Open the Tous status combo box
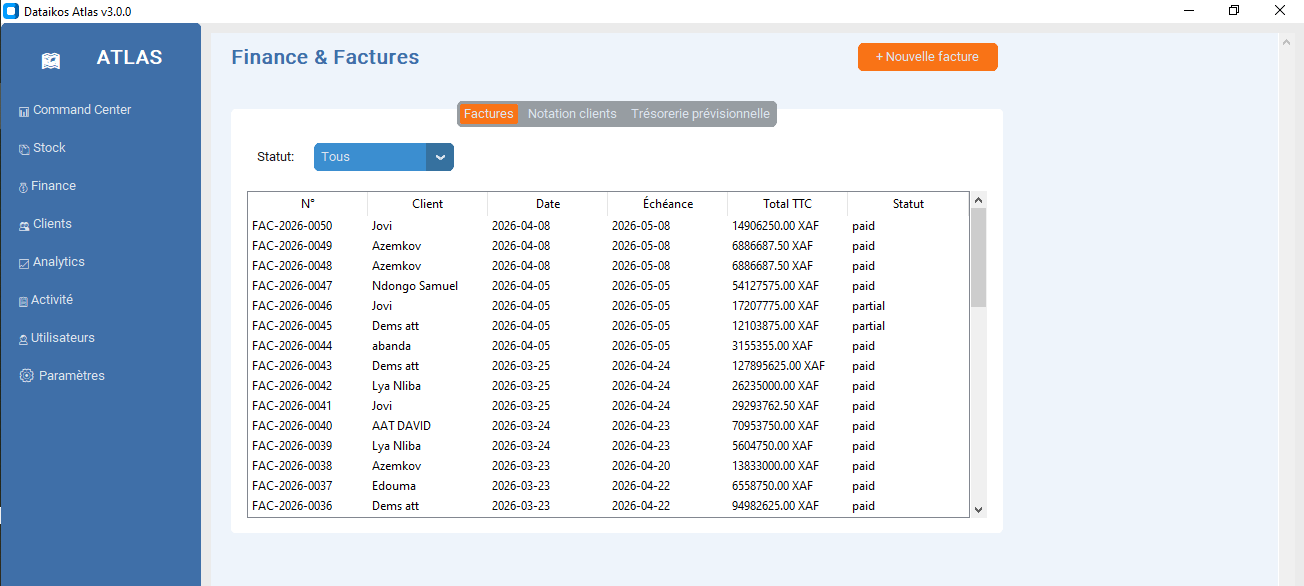The width and height of the screenshot is (1304, 586). pos(384,157)
